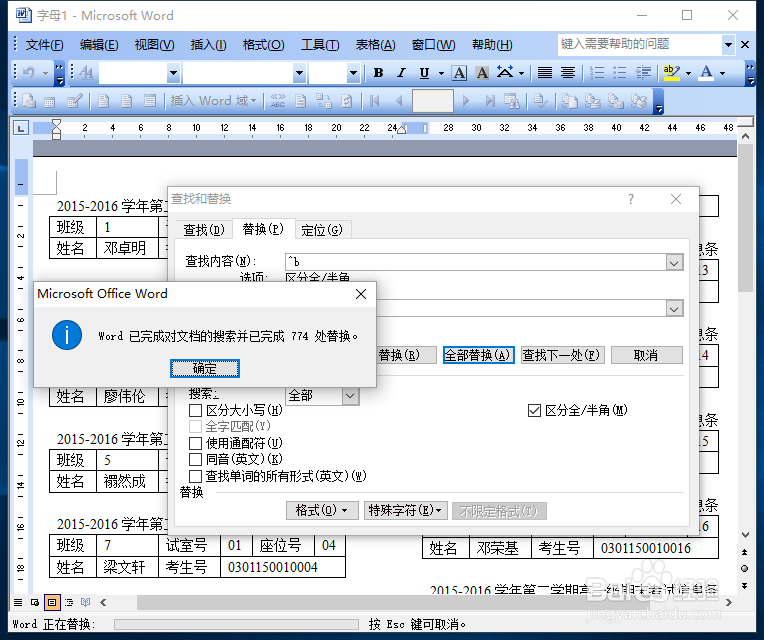Open the font size dropdown arrow
The height and width of the screenshot is (640, 764).
click(x=353, y=74)
